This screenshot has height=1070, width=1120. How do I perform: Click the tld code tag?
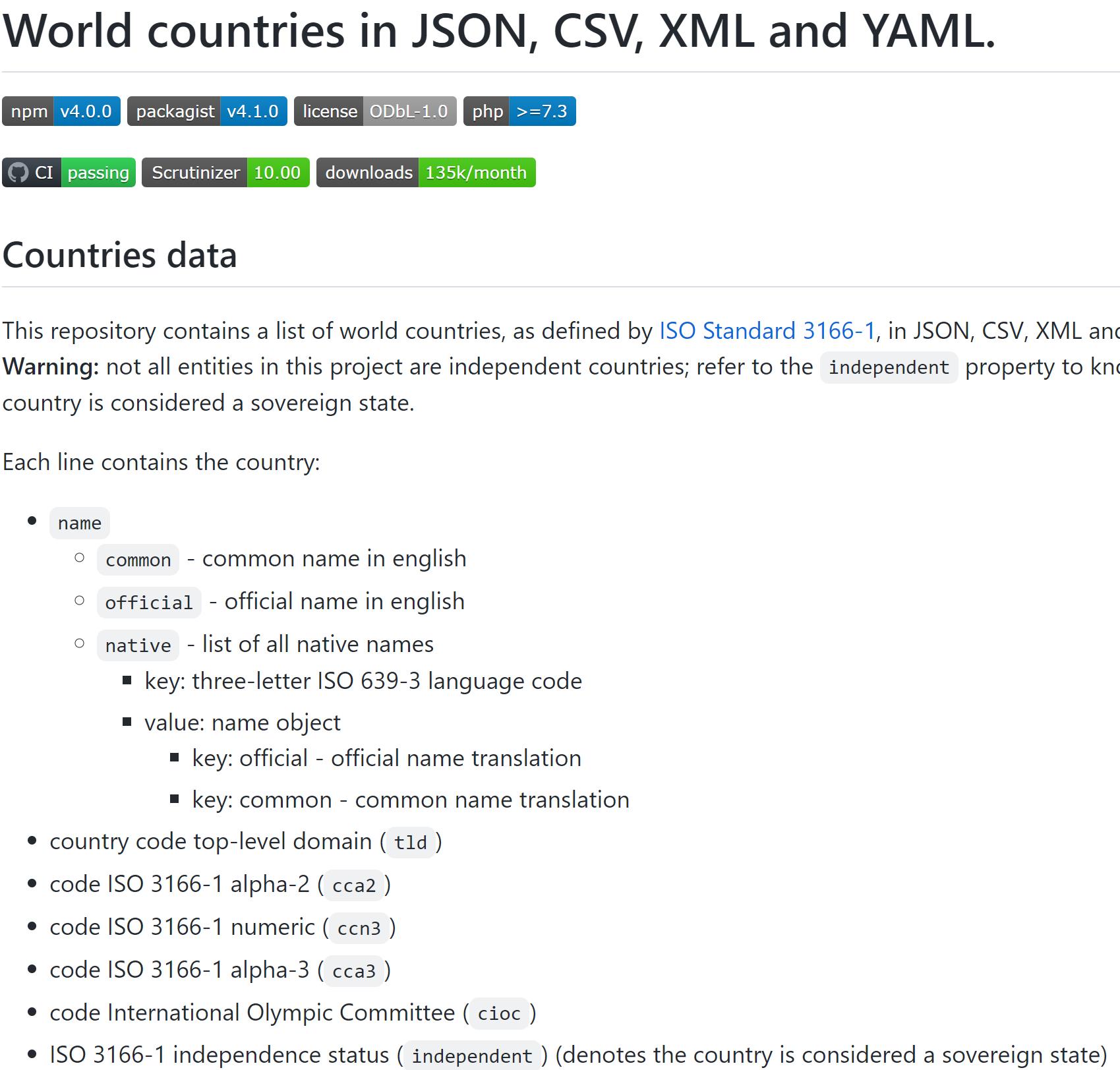[x=410, y=843]
